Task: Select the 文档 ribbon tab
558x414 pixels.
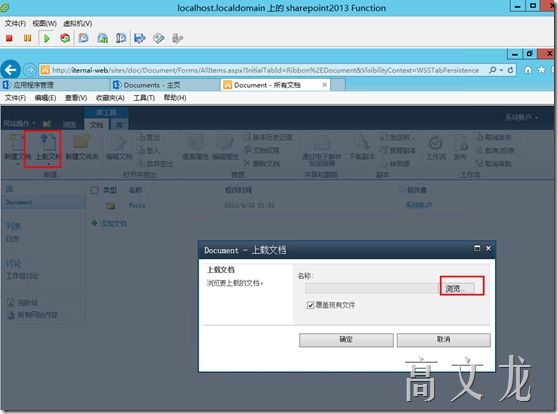Action: point(96,125)
